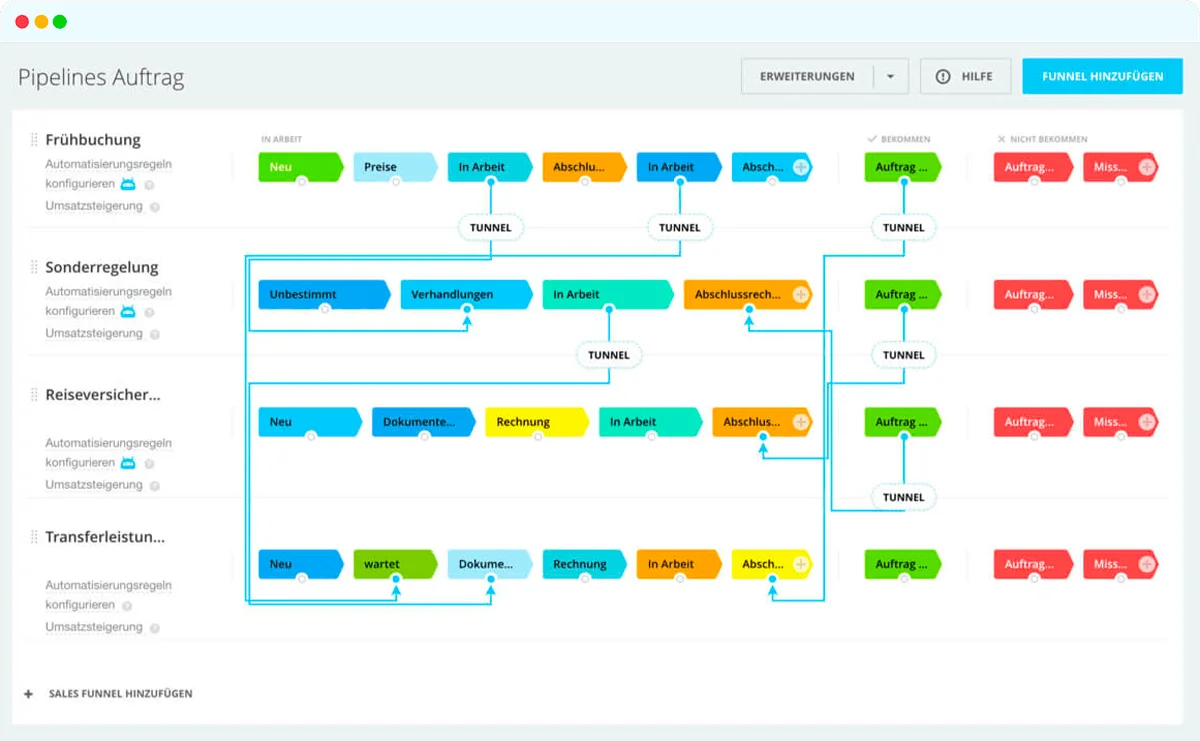Select green Auftrag ... stage in Frühbuchung
Screen dimensions: 1200x741
point(903,167)
